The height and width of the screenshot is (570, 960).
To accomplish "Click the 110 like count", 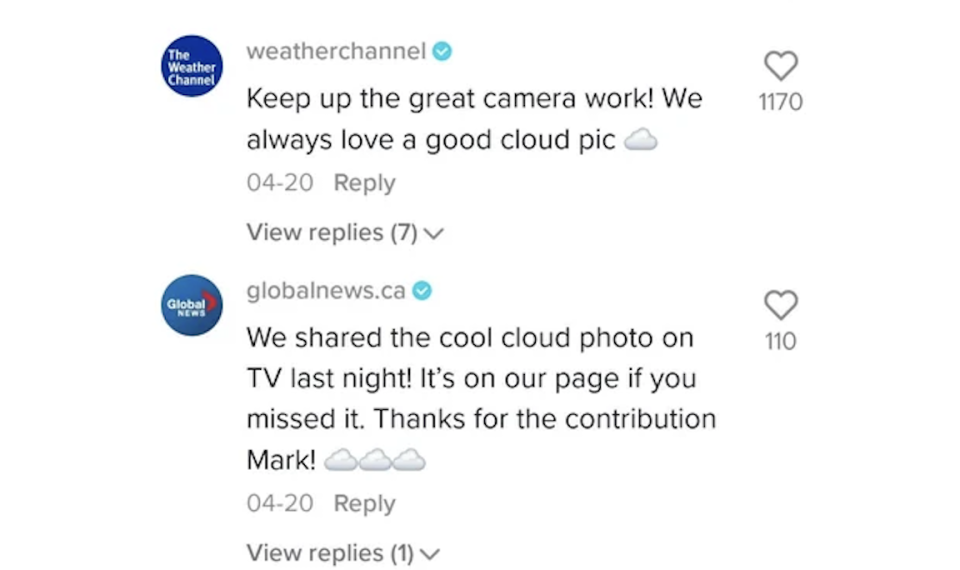I will [781, 342].
